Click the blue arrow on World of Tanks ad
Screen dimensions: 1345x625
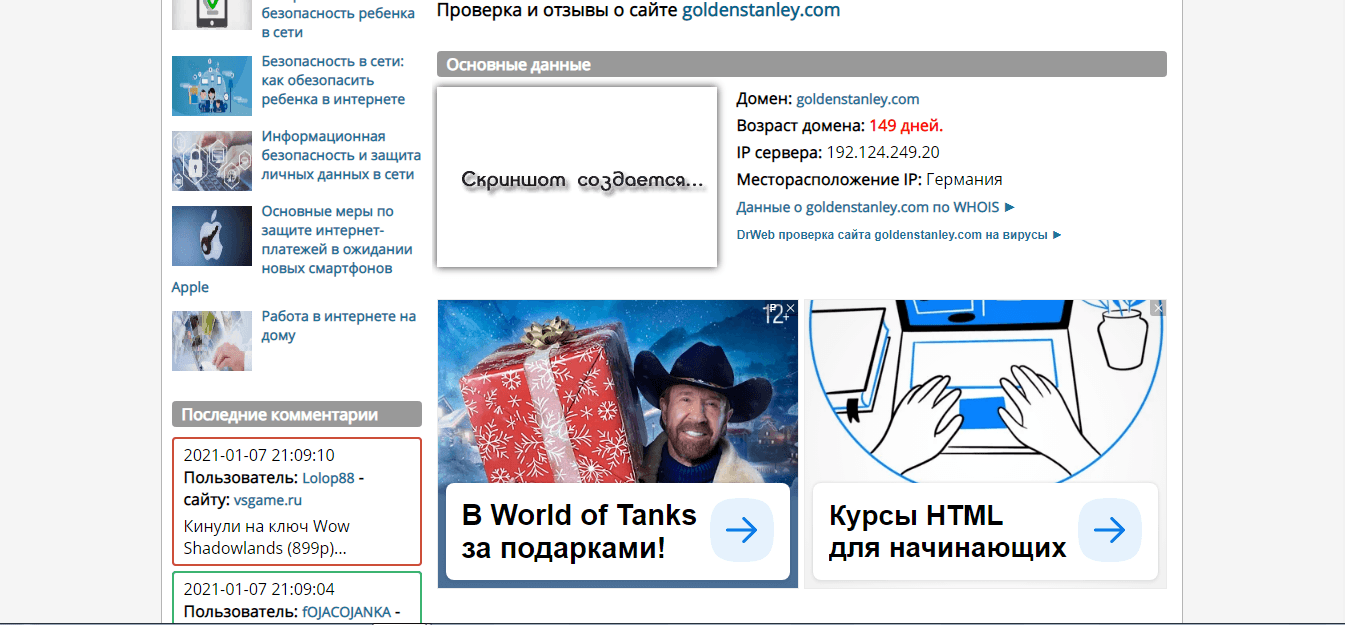(742, 531)
